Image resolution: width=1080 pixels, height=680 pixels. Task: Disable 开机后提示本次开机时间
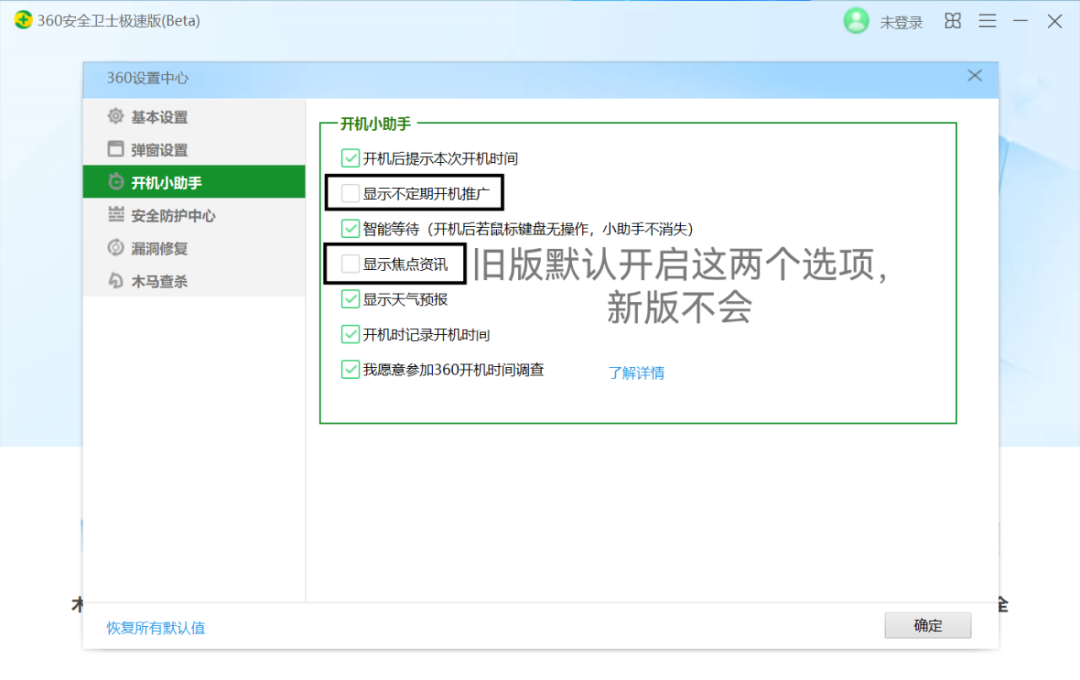point(348,157)
